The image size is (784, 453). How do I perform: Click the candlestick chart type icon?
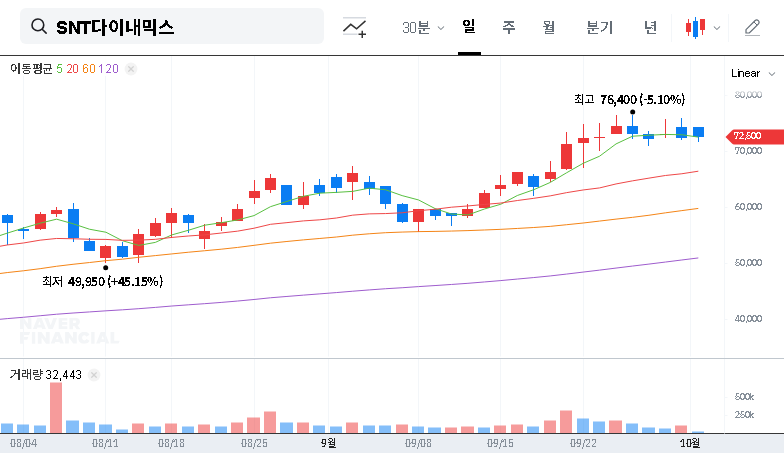click(x=695, y=27)
